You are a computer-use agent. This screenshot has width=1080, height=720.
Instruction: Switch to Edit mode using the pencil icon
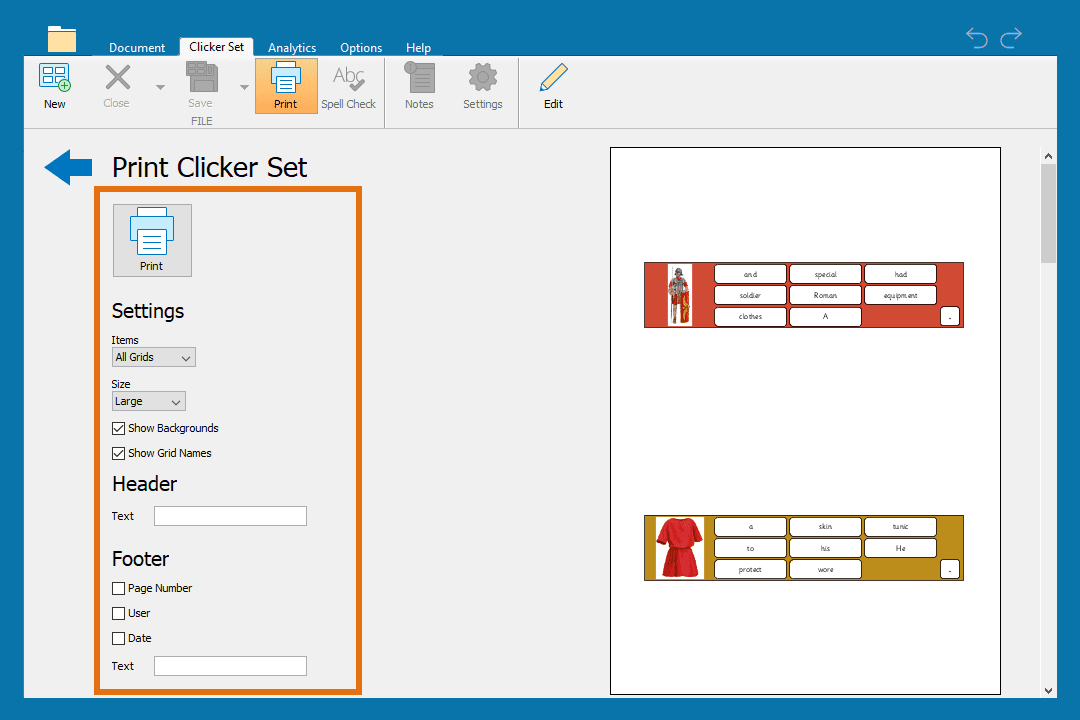(553, 85)
